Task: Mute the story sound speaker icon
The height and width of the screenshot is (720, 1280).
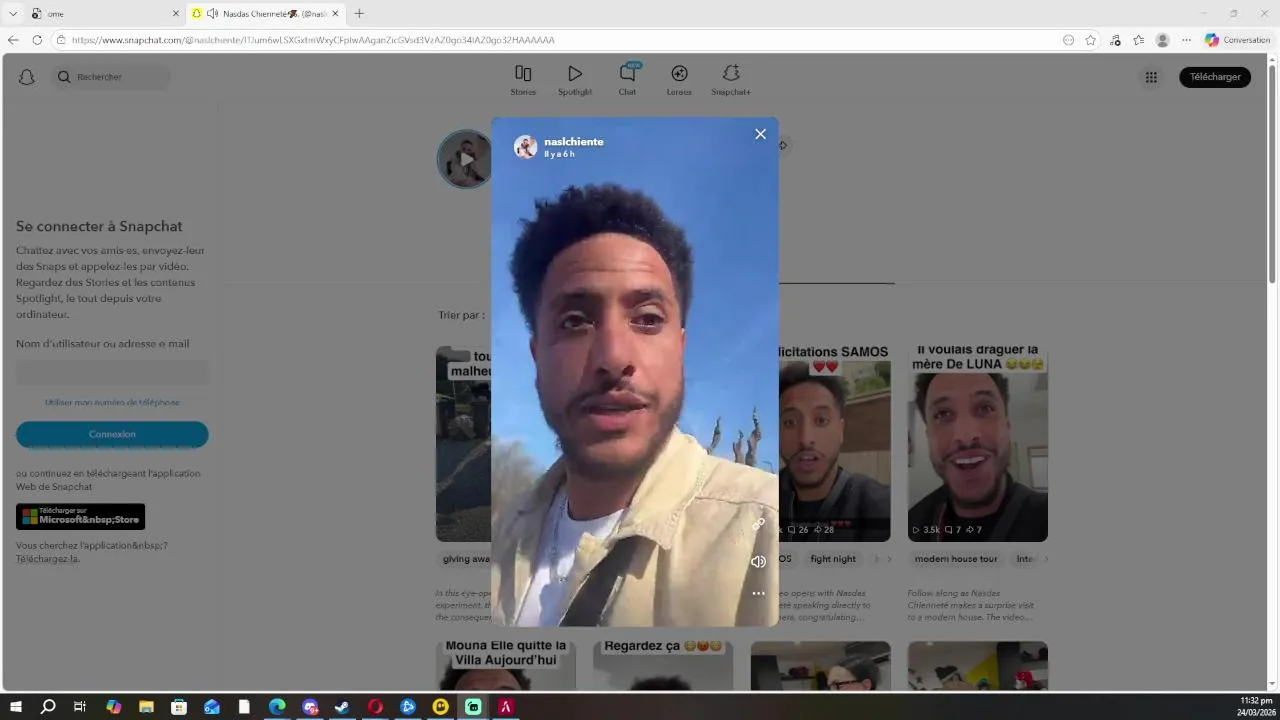Action: (x=758, y=562)
